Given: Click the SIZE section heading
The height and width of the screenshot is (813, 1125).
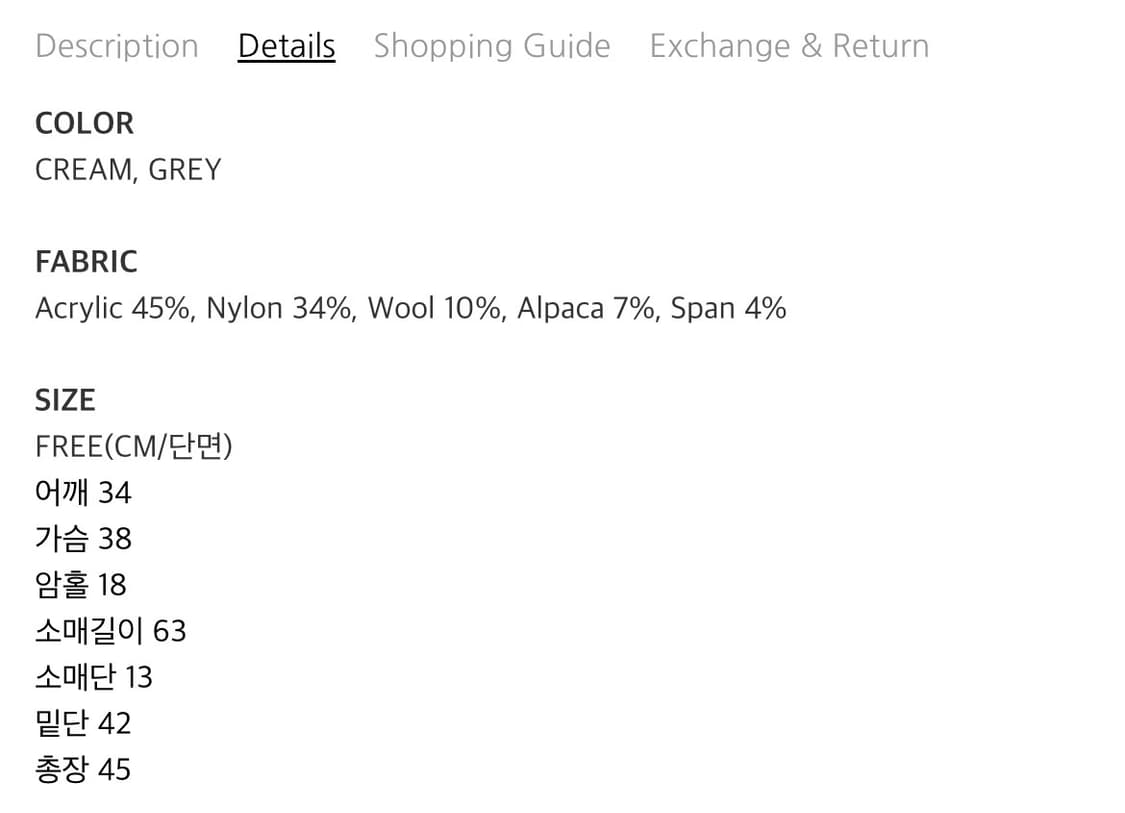Looking at the screenshot, I should 65,400.
